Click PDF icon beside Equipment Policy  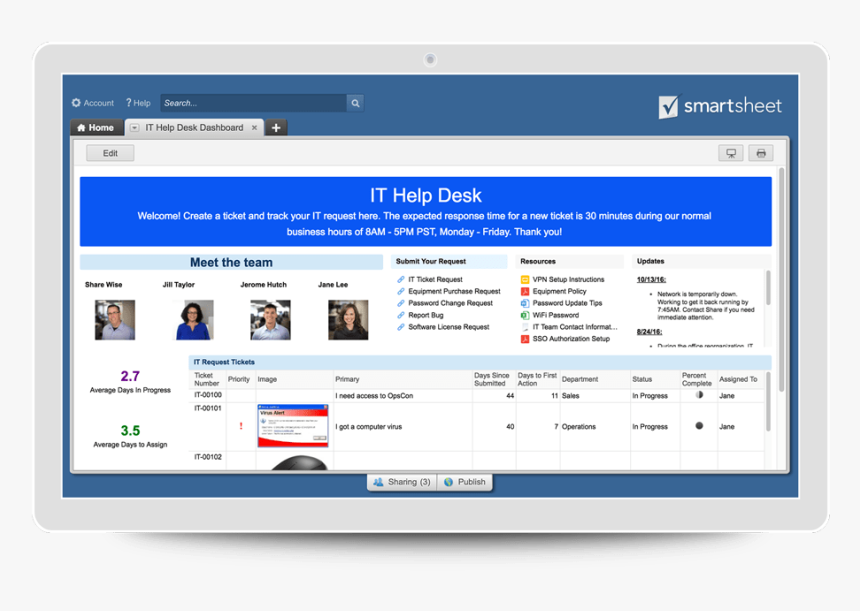tap(525, 291)
